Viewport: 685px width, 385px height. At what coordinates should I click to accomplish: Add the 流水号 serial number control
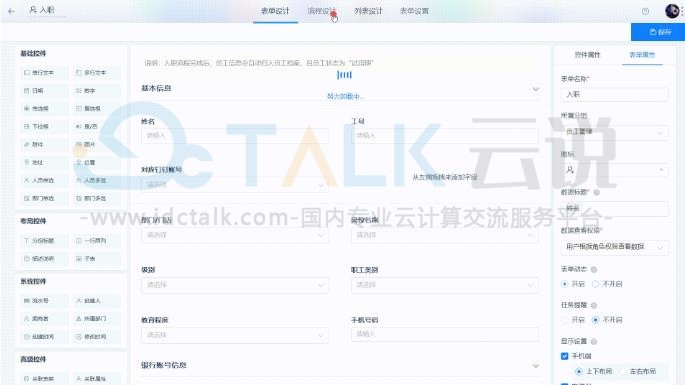[44, 301]
